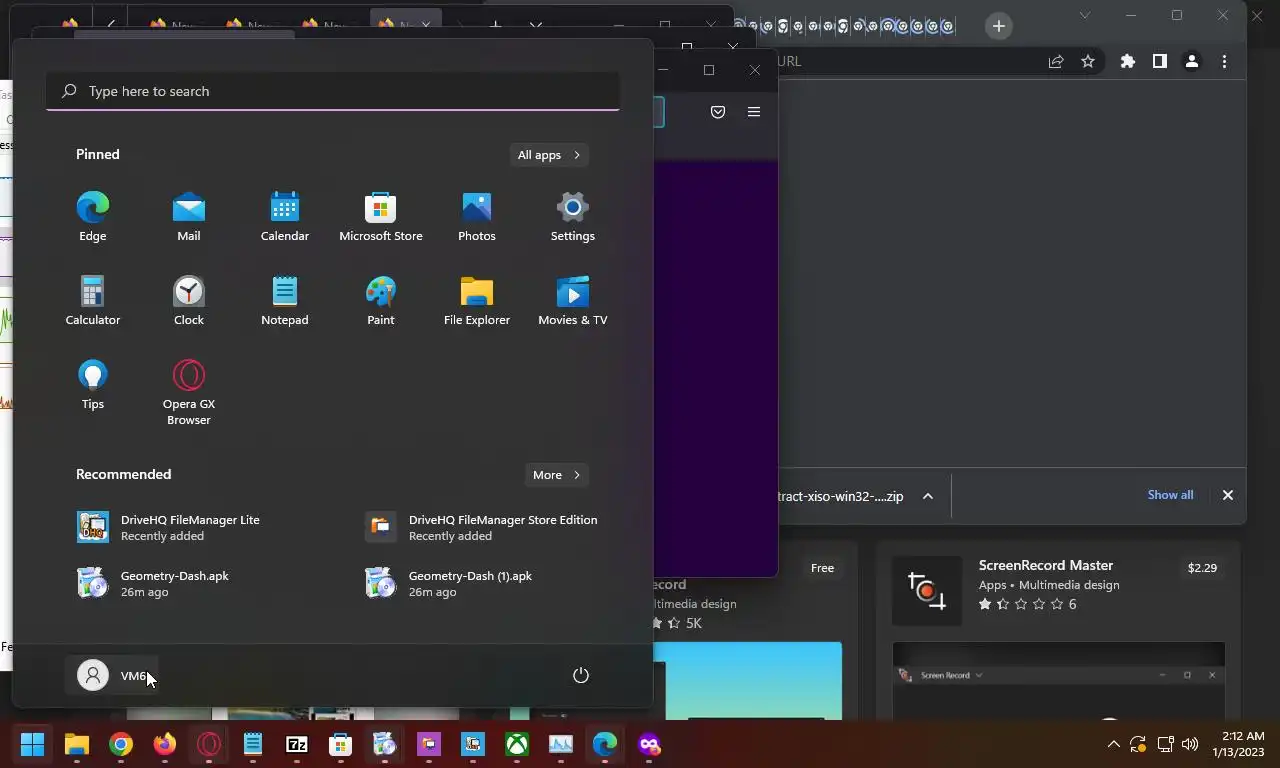Open Chrome tab search dropdown
The width and height of the screenshot is (1280, 768).
pos(1085,15)
